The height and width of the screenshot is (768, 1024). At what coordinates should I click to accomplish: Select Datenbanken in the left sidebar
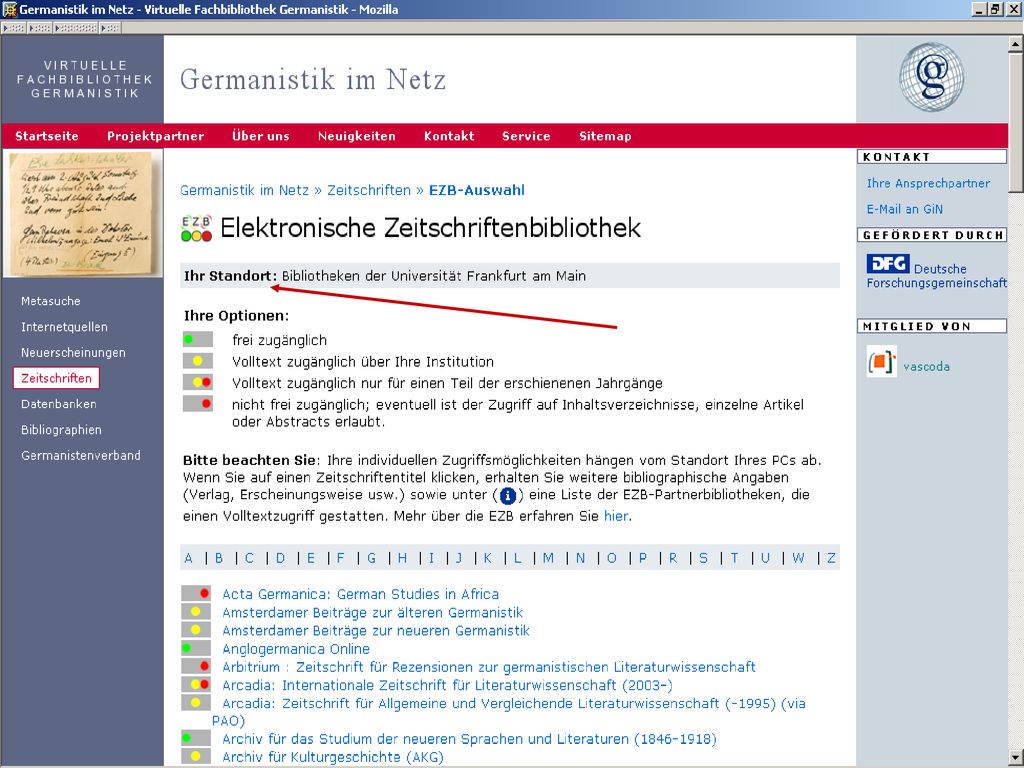[59, 404]
